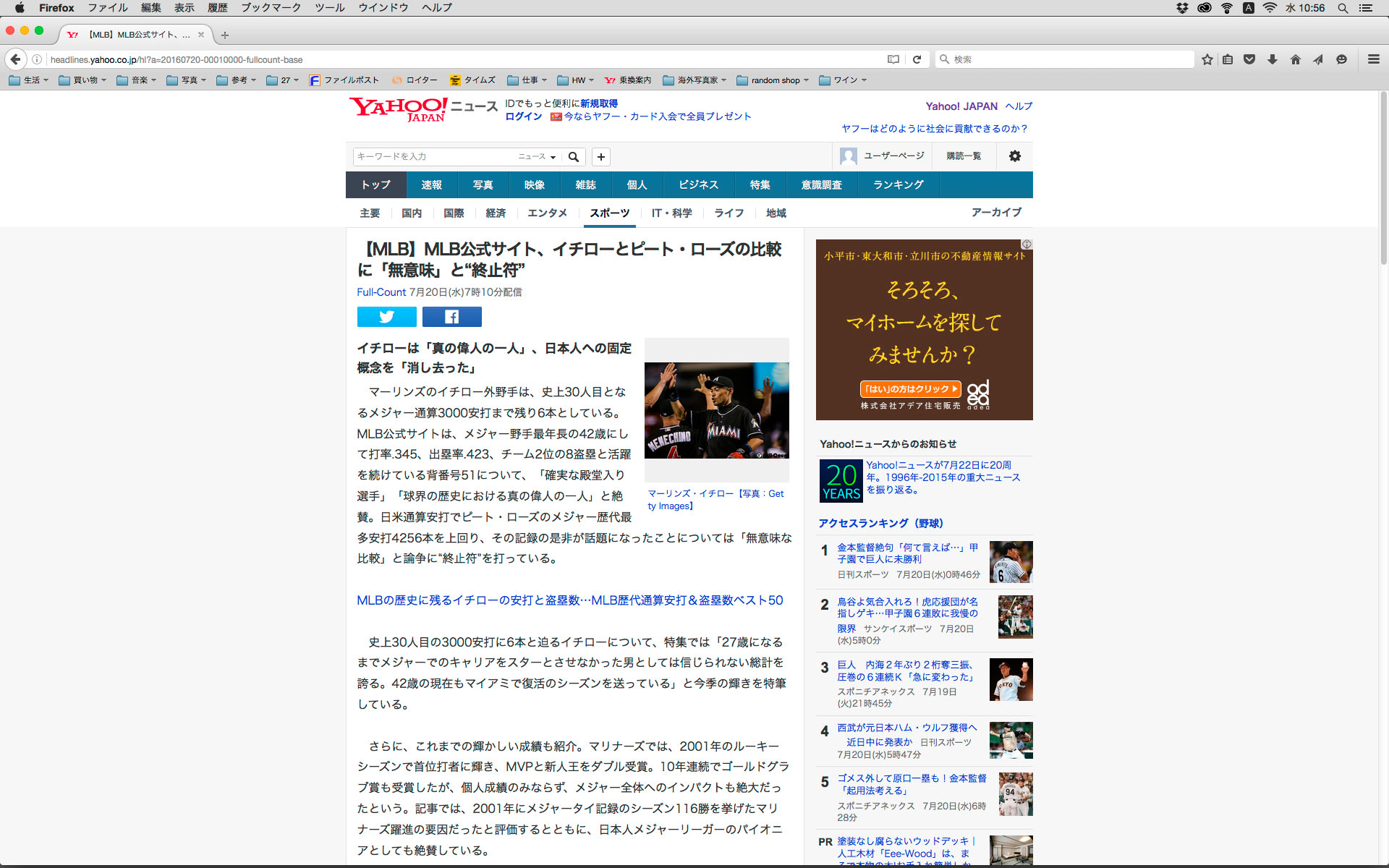1389x868 pixels.
Task: Share the article on Facebook
Action: tap(451, 317)
